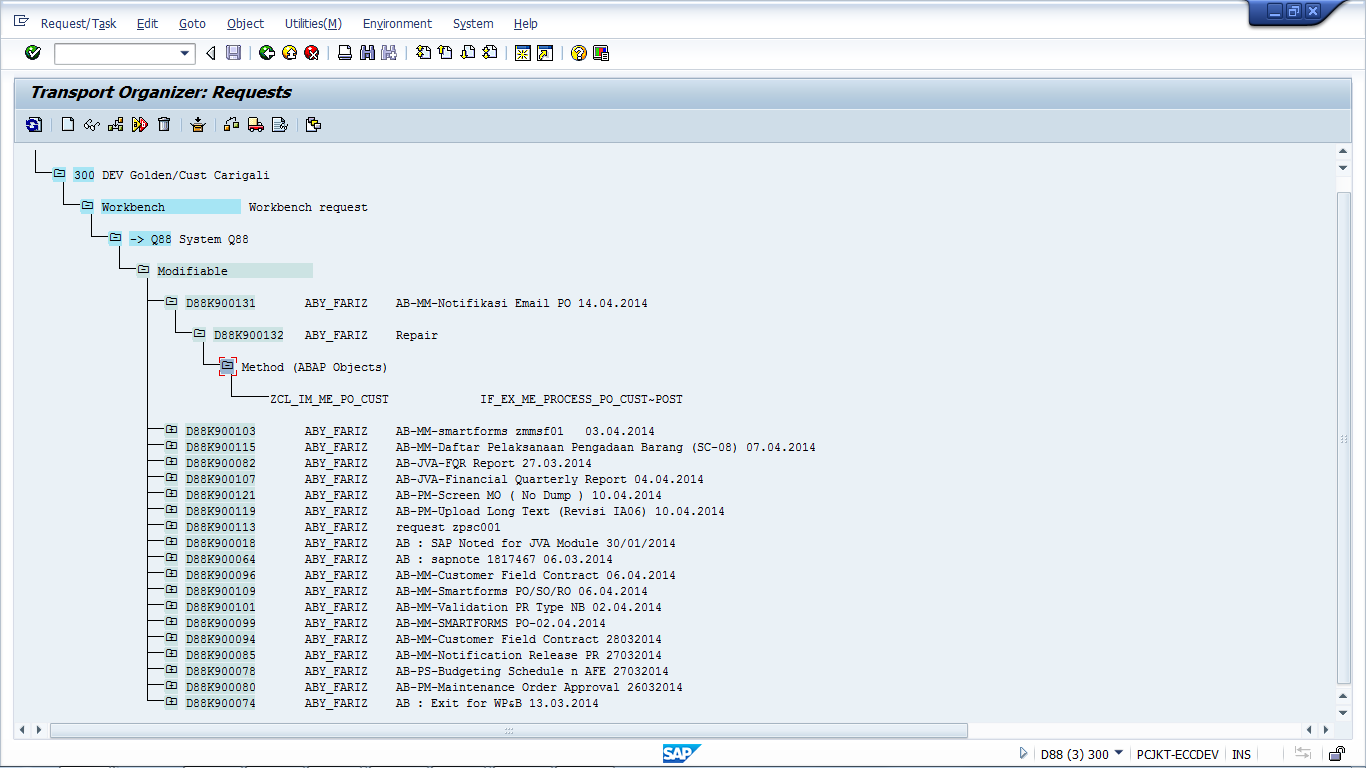
Task: Refresh the transport request list
Action: (33, 124)
